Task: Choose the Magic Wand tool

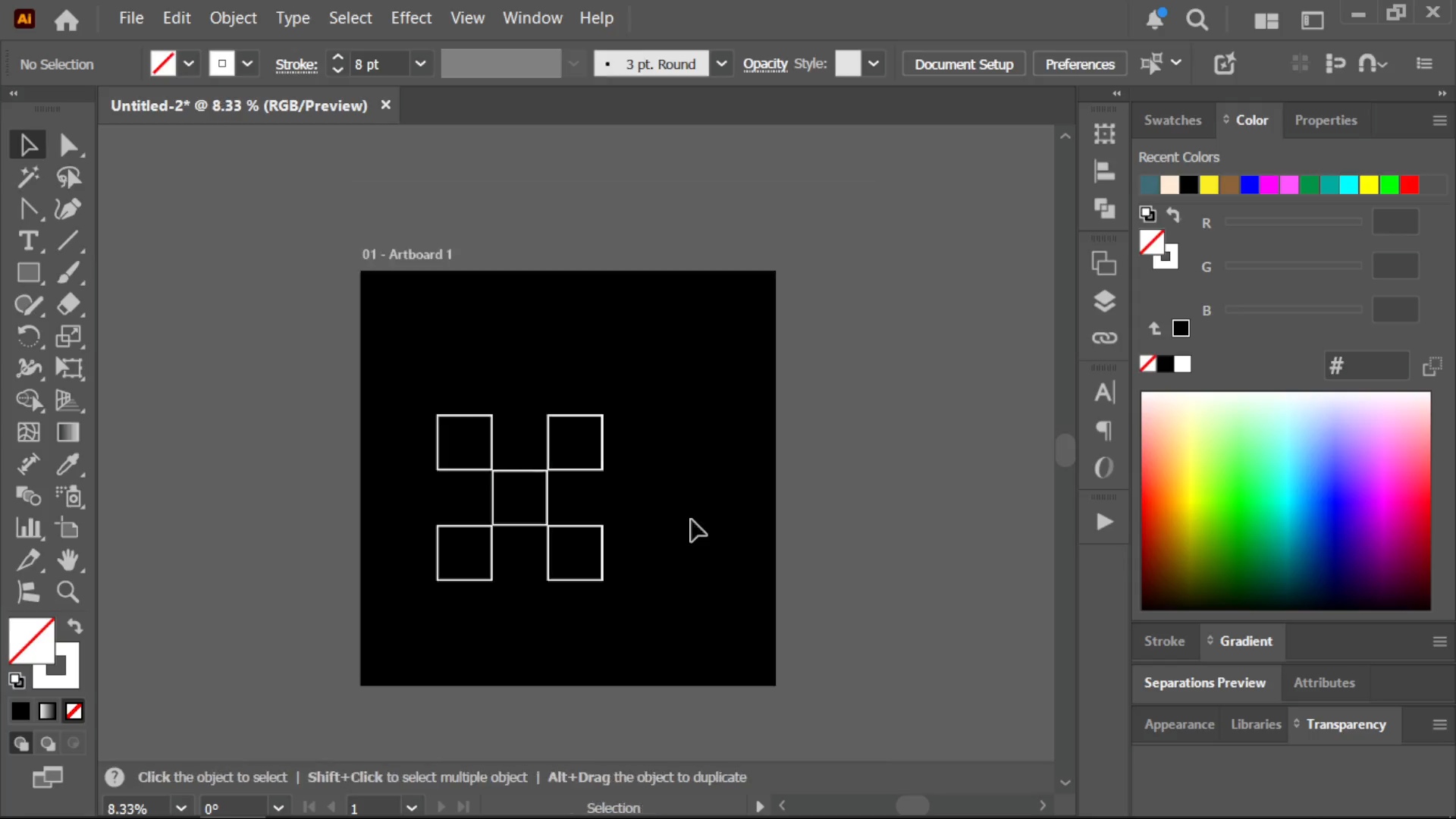Action: click(x=28, y=177)
